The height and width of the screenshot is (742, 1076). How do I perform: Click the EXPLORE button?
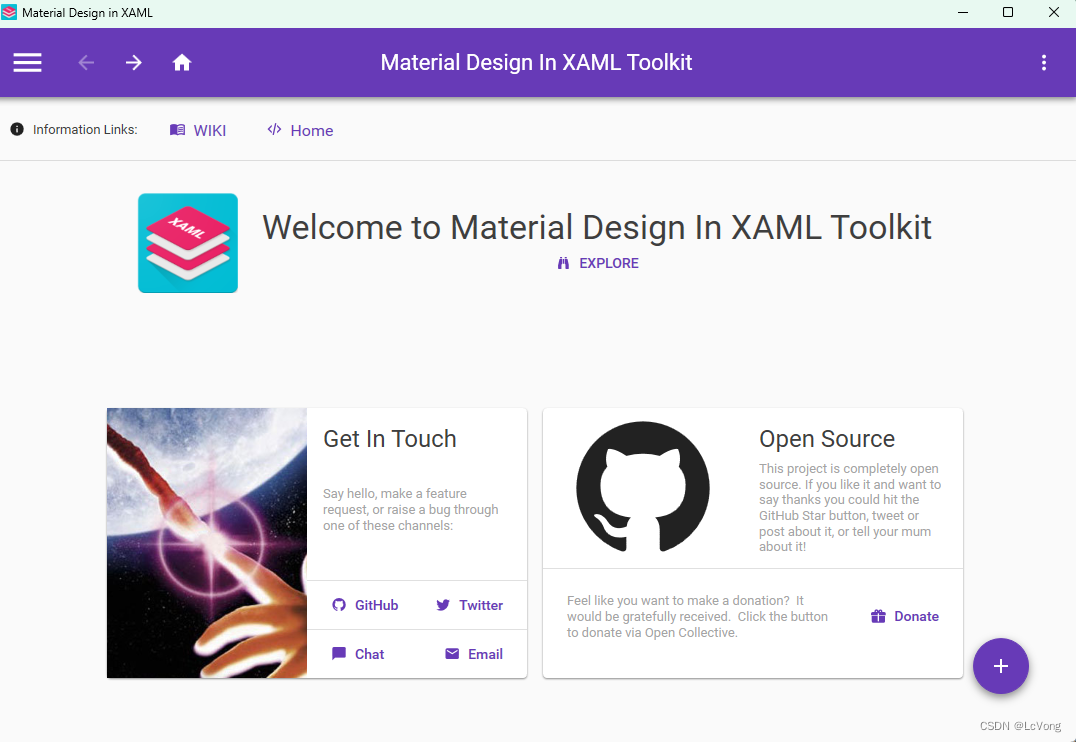click(x=597, y=263)
